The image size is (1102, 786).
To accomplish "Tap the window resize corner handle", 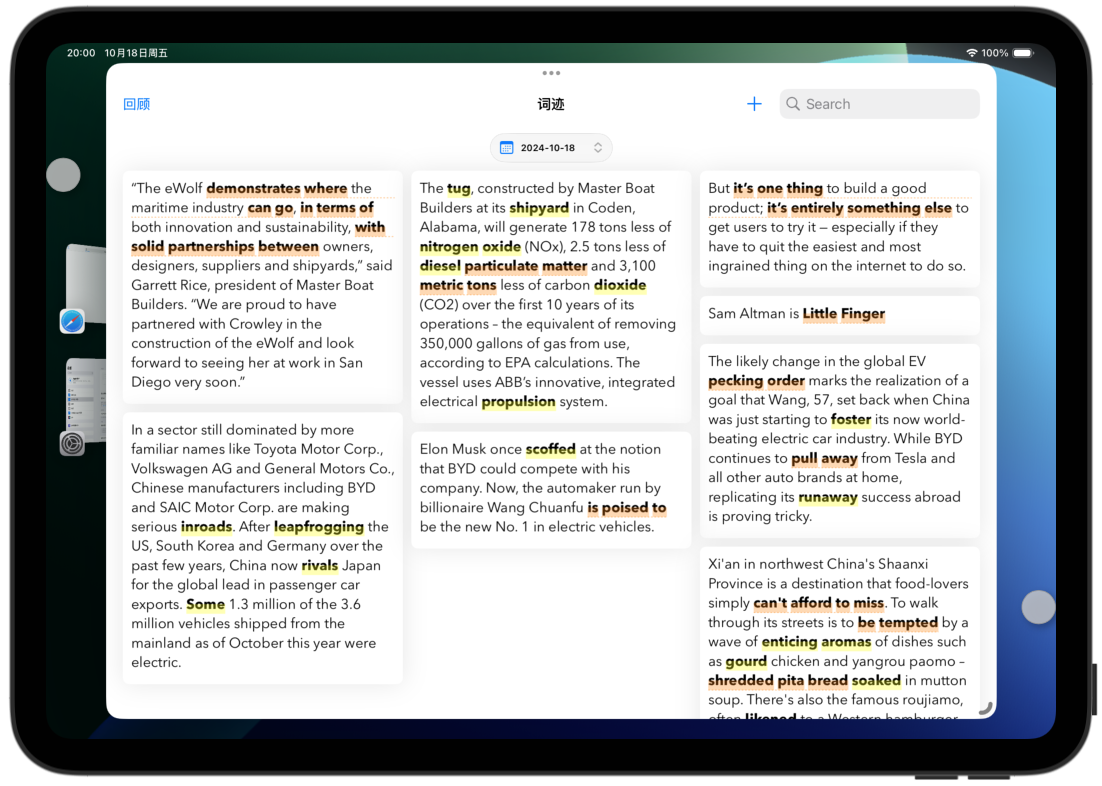I will point(985,709).
